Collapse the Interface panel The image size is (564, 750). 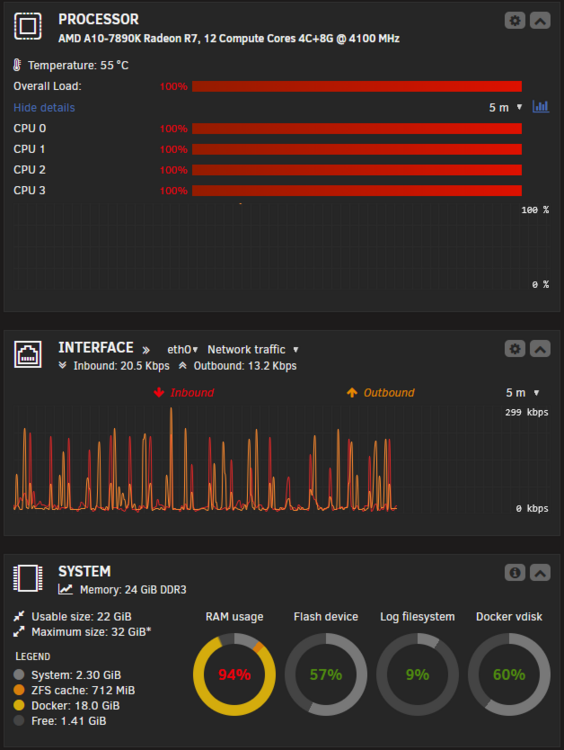coord(540,349)
